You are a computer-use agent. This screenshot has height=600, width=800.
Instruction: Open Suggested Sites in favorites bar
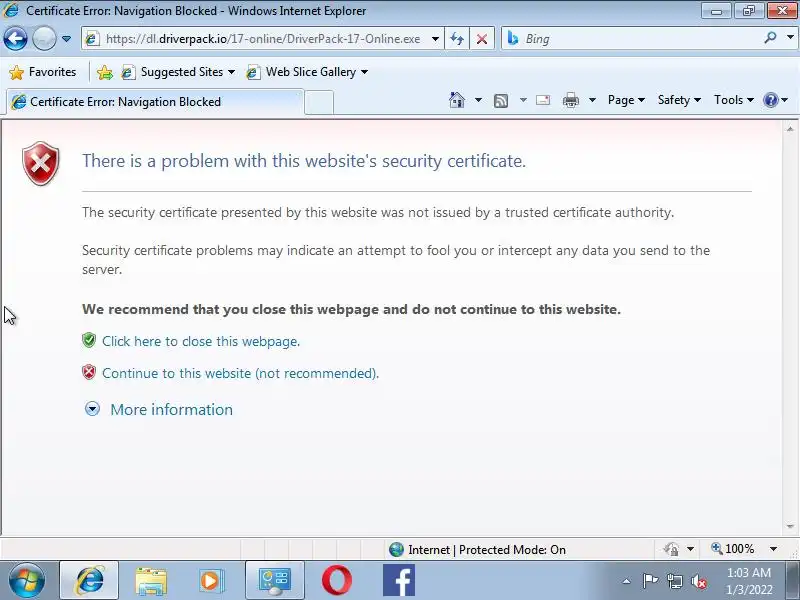(x=179, y=72)
